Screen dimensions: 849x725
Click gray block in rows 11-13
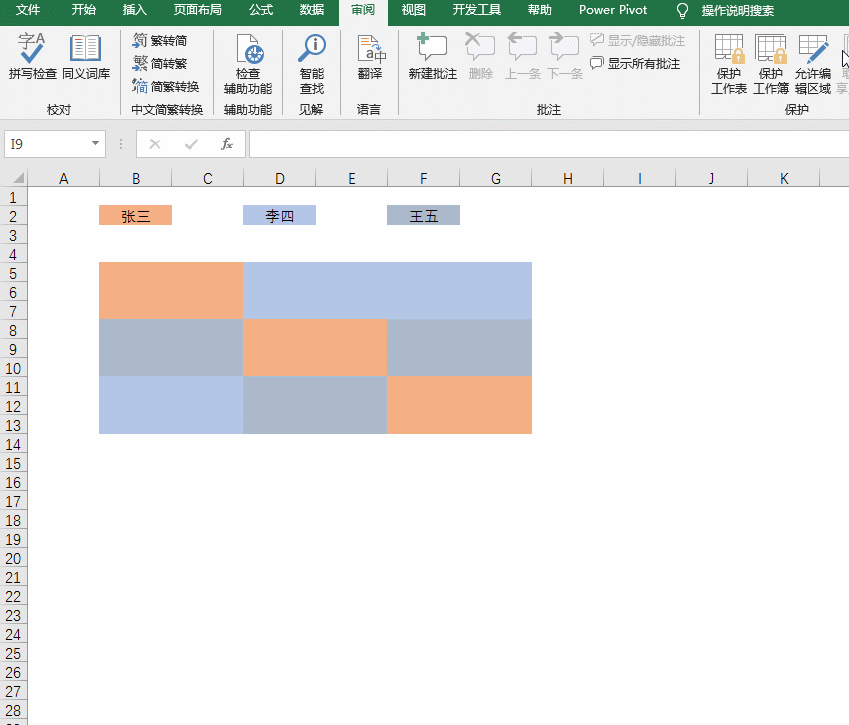[x=315, y=405]
